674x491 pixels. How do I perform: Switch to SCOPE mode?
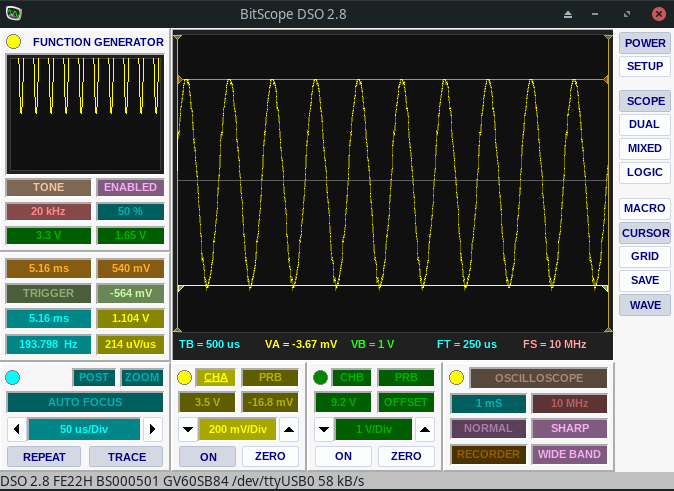point(645,101)
